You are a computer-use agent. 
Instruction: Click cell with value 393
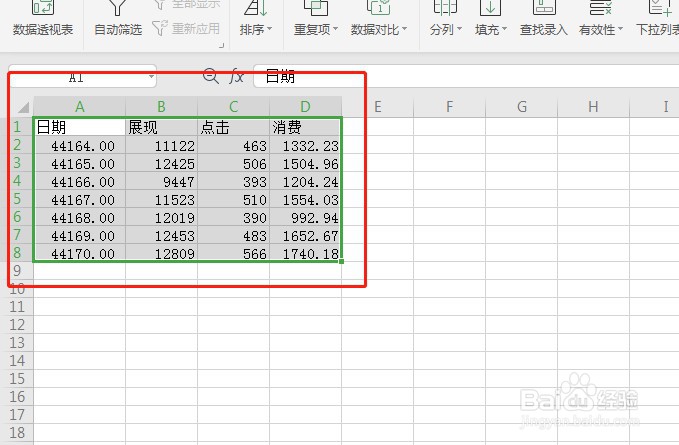233,181
